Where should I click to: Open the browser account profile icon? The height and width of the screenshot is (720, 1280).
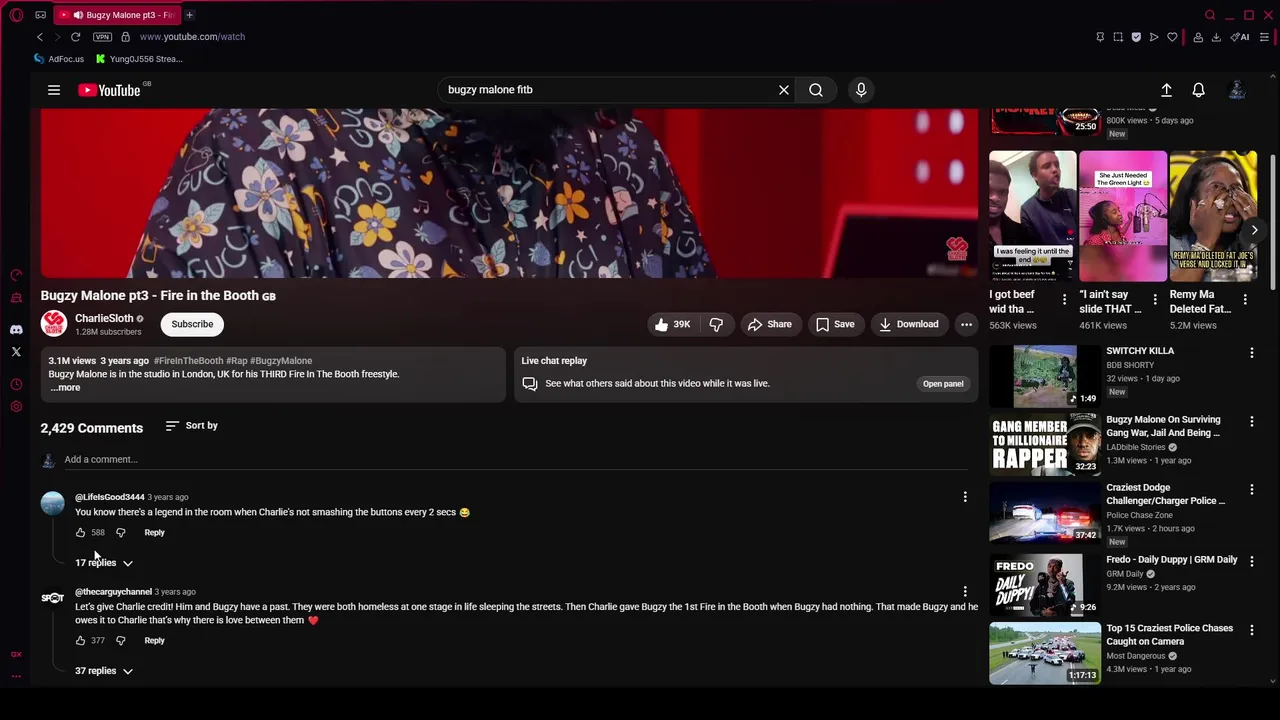(1198, 37)
